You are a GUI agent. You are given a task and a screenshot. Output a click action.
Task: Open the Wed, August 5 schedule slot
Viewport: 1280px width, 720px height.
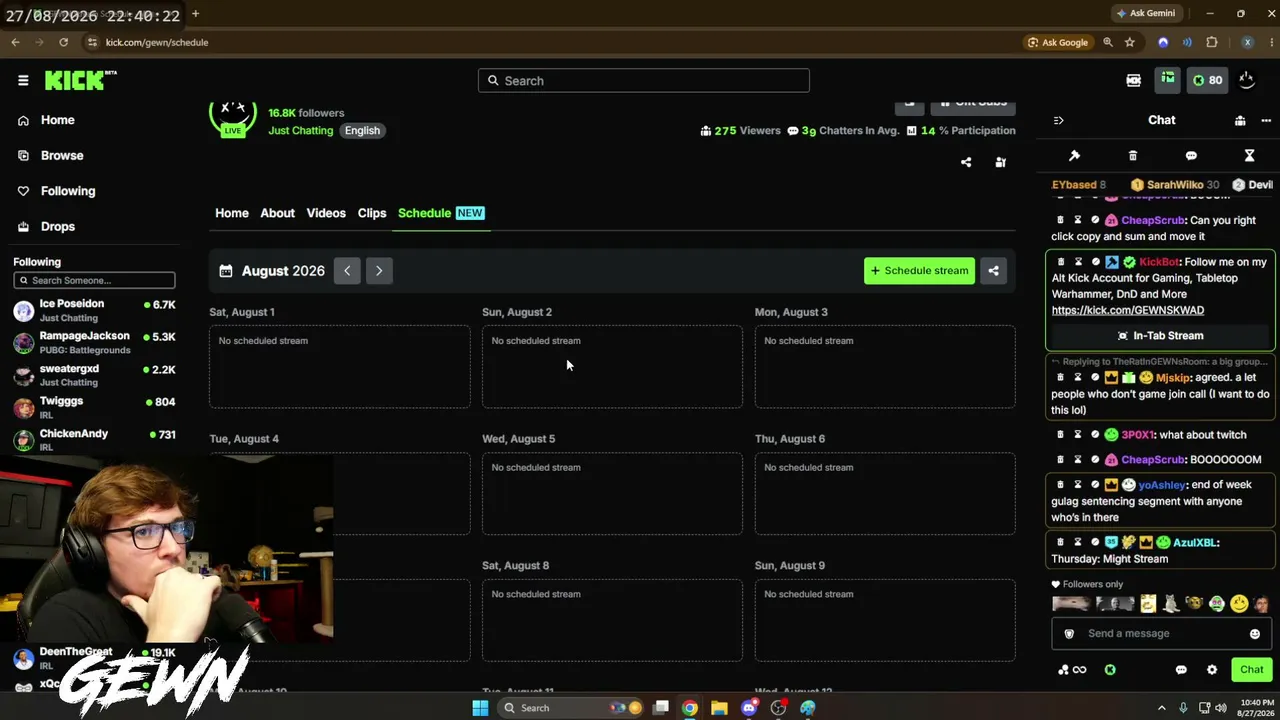pos(612,494)
